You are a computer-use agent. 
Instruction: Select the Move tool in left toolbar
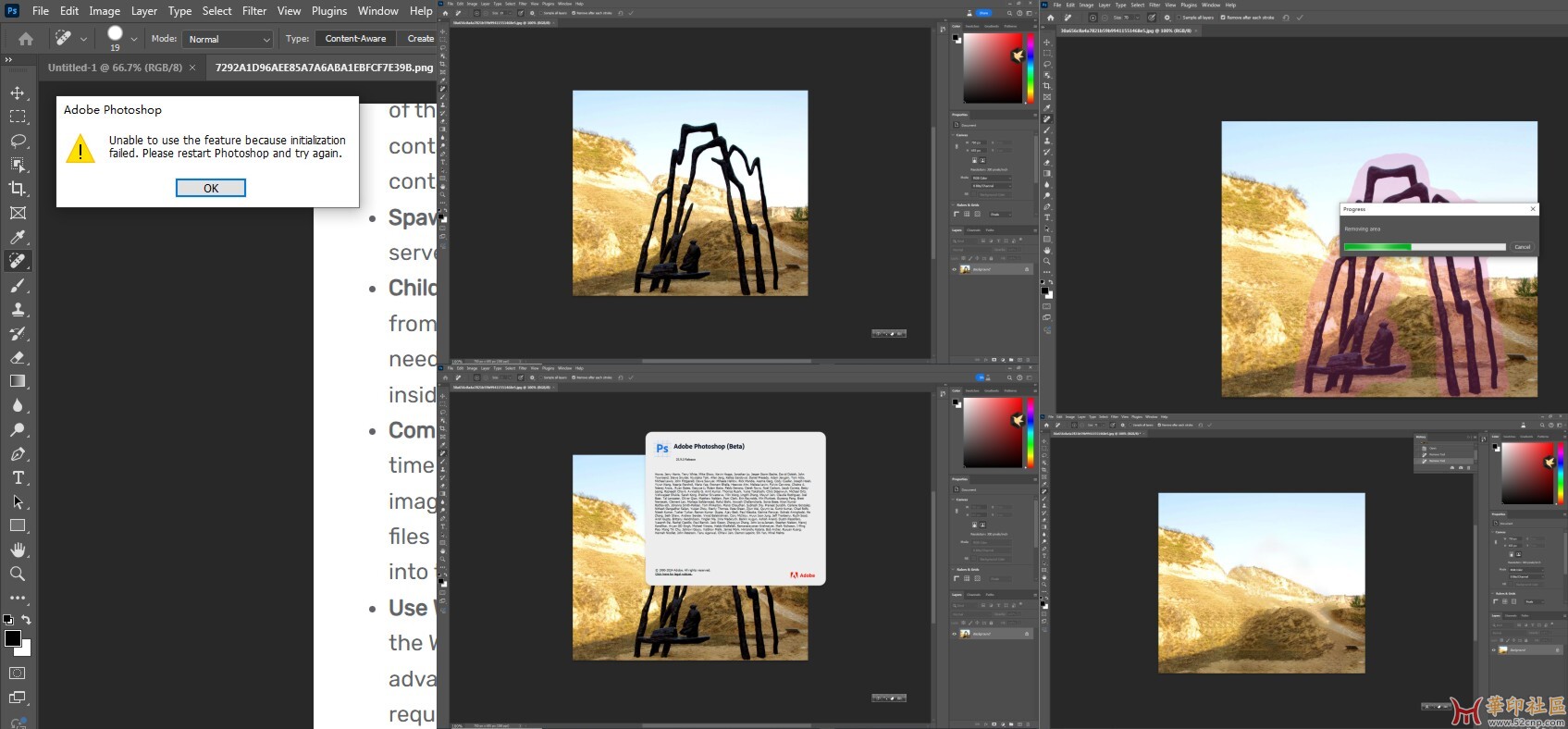[x=18, y=93]
